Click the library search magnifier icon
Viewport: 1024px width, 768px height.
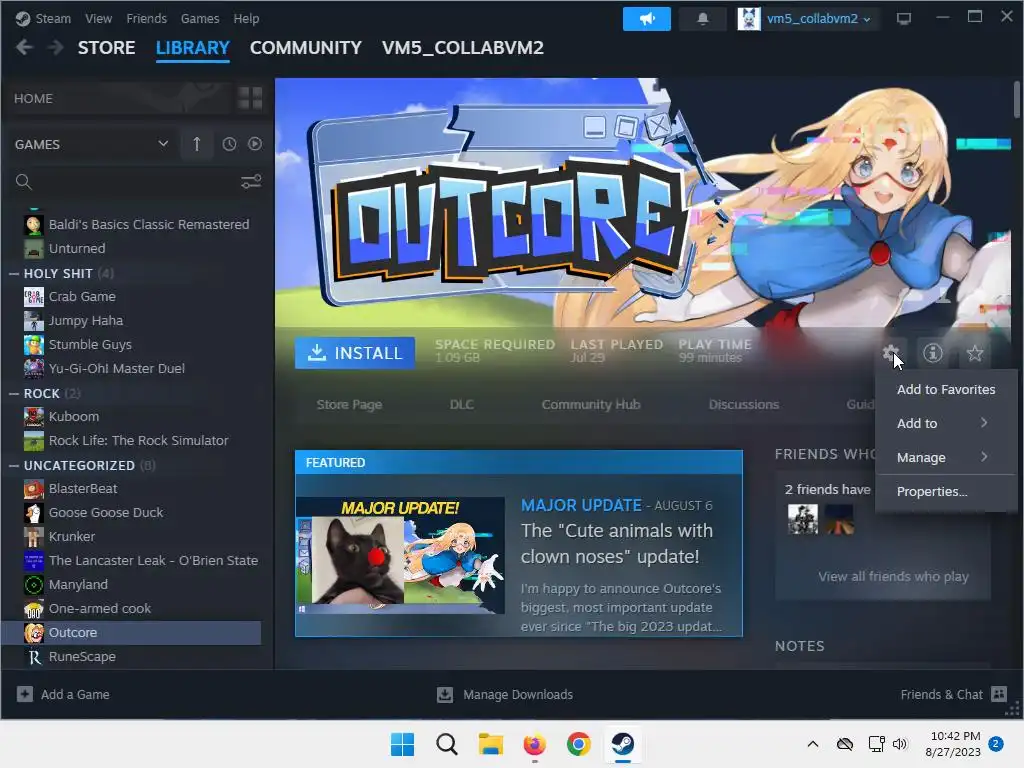point(24,182)
